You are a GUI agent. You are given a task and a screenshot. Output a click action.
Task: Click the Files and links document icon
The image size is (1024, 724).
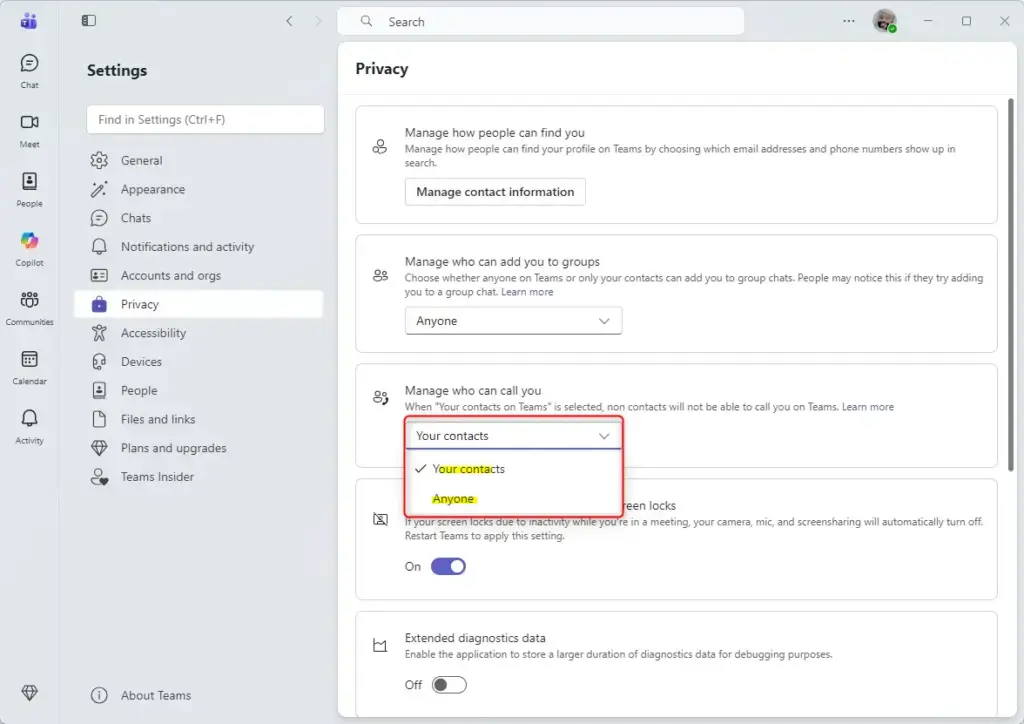pos(99,419)
